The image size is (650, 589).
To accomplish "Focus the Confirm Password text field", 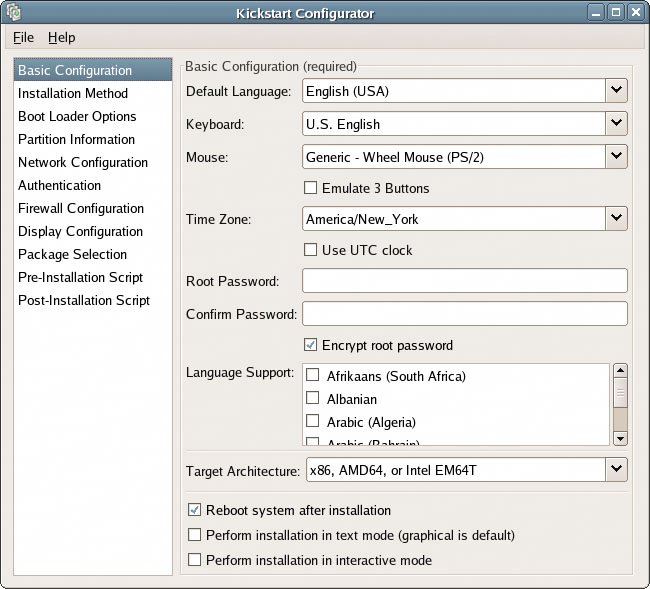I will [464, 314].
